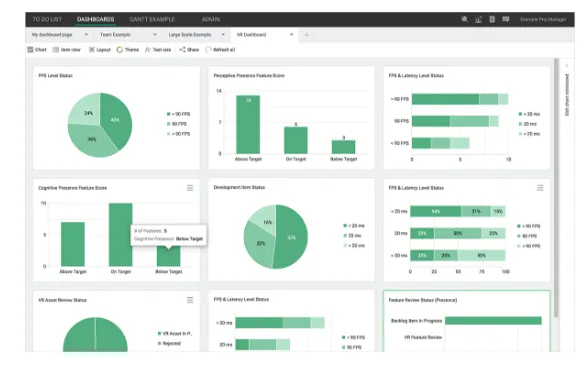The height and width of the screenshot is (381, 588).
Task: Select the 24% slice of FPS Level Status pie
Action: point(87,111)
